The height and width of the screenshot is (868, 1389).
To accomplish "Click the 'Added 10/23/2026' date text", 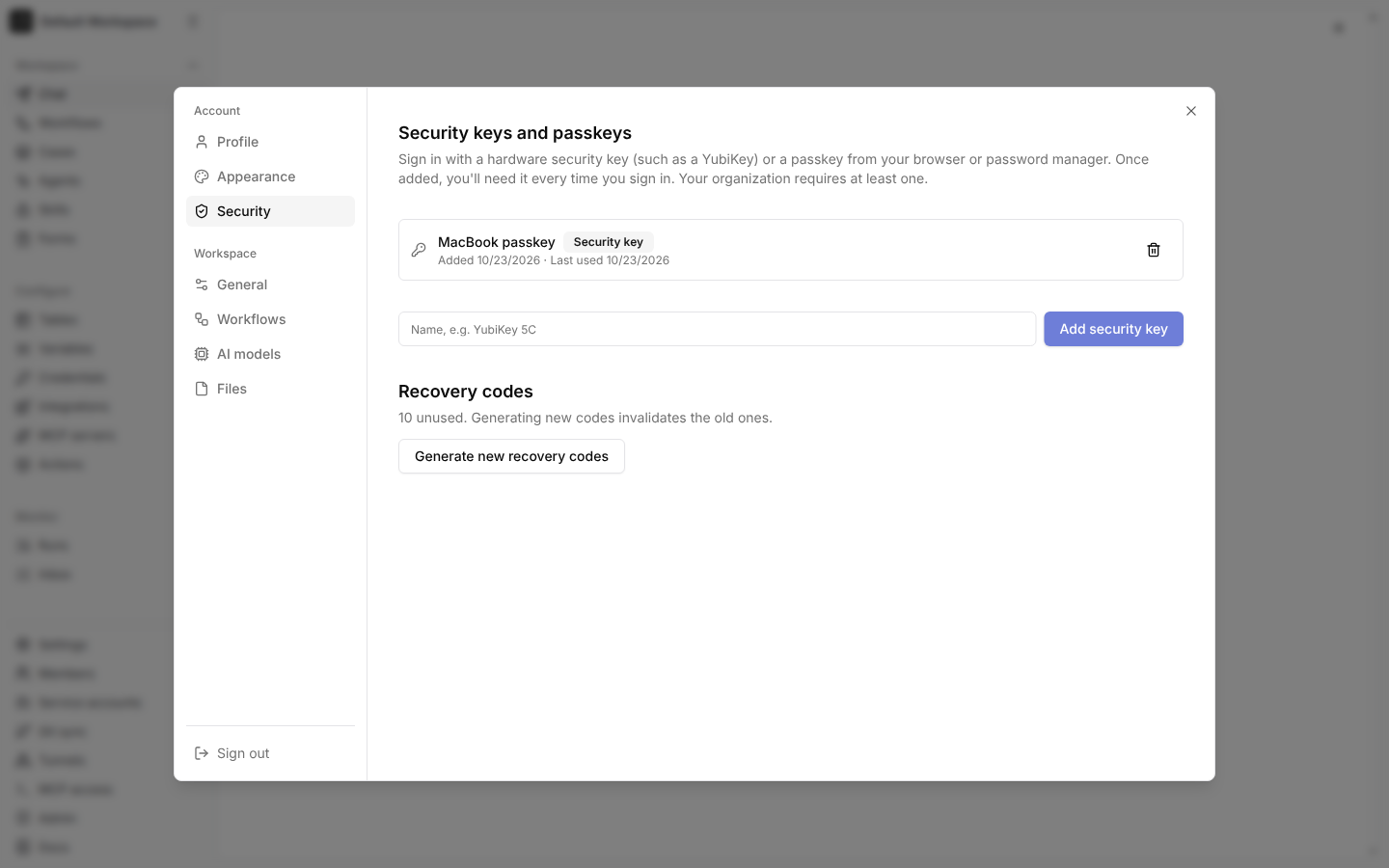I will click(x=489, y=260).
